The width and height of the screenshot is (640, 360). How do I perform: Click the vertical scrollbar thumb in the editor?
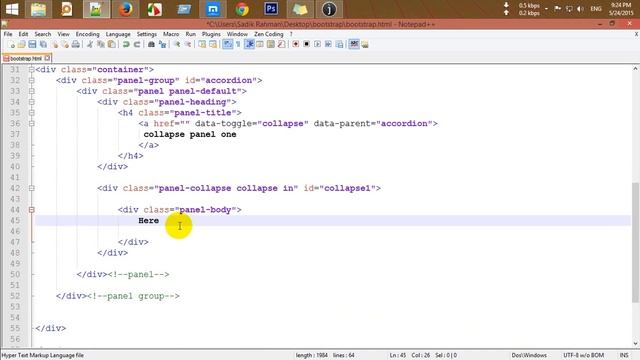[x=635, y=243]
